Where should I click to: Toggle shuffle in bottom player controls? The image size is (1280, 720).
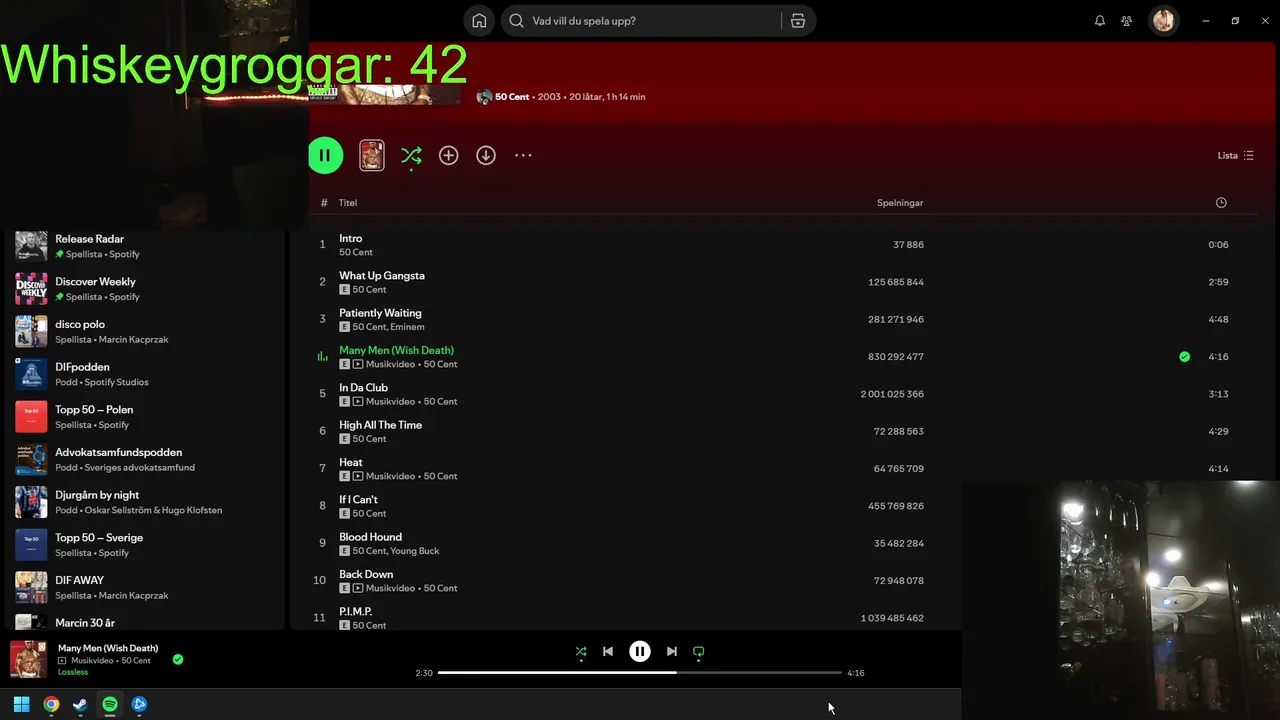click(x=581, y=652)
